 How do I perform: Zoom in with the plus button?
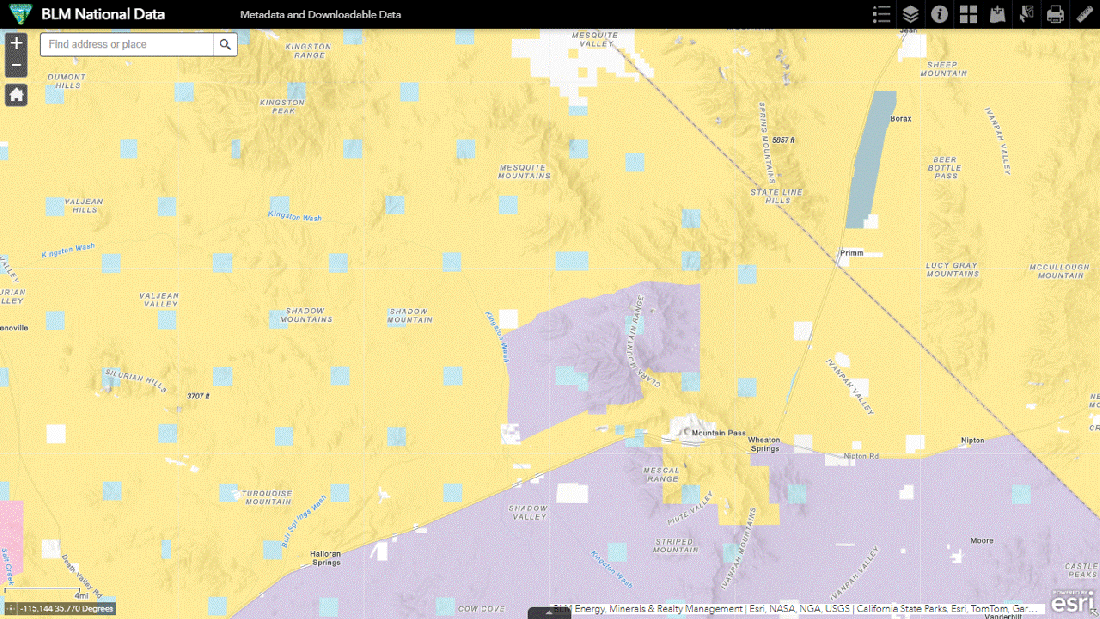point(16,44)
